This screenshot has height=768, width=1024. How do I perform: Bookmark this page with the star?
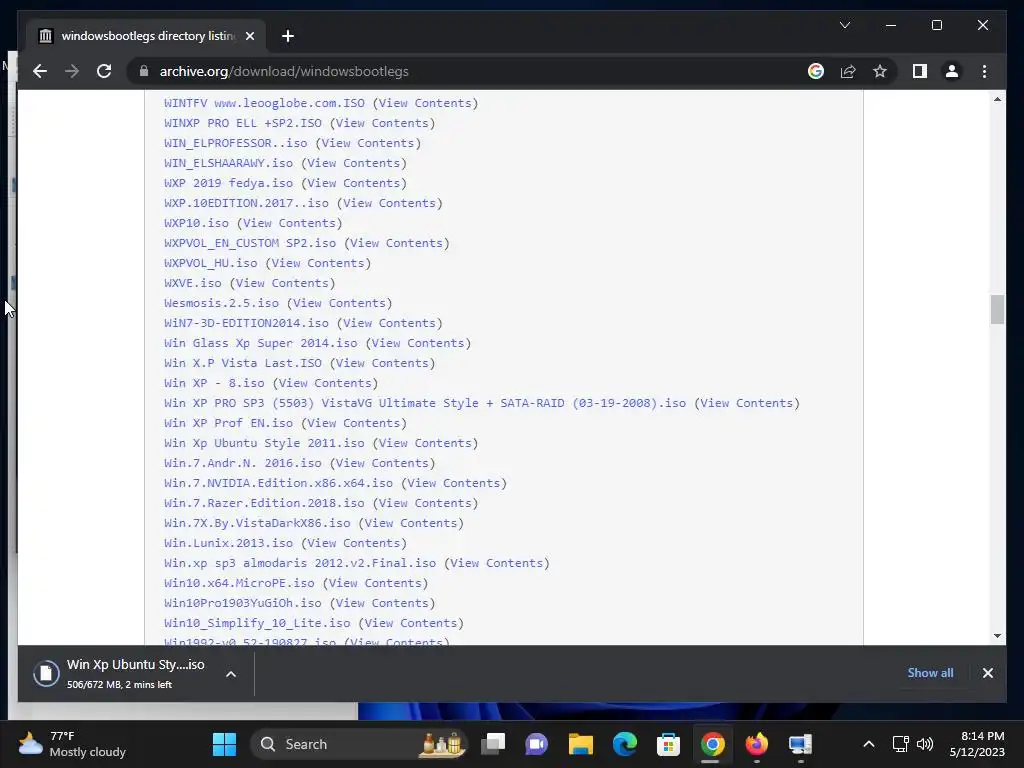(880, 71)
